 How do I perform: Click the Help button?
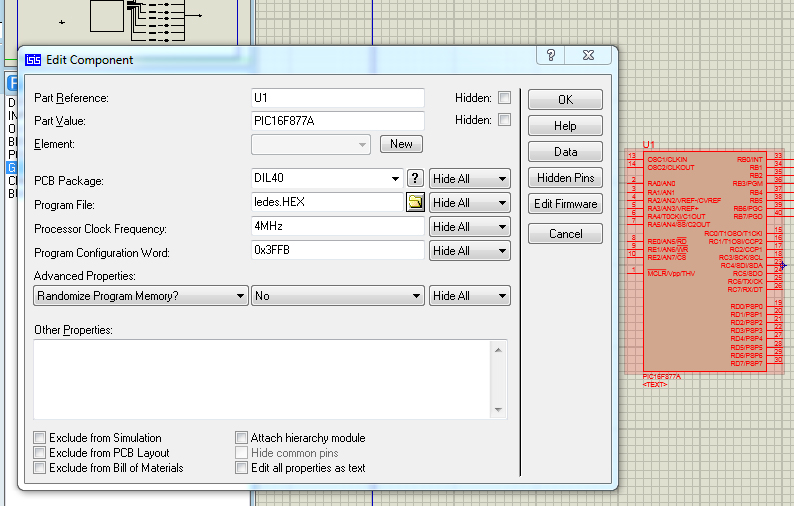point(565,126)
